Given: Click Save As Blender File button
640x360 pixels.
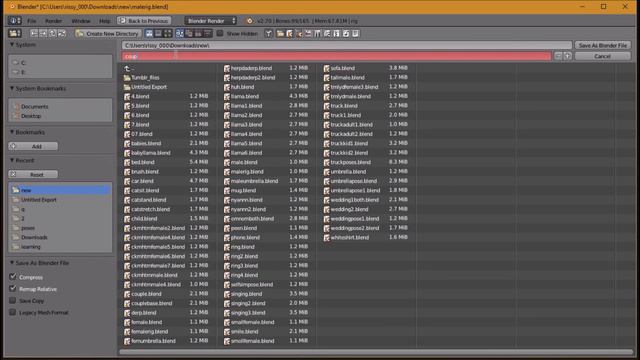Looking at the screenshot, I should coord(602,45).
